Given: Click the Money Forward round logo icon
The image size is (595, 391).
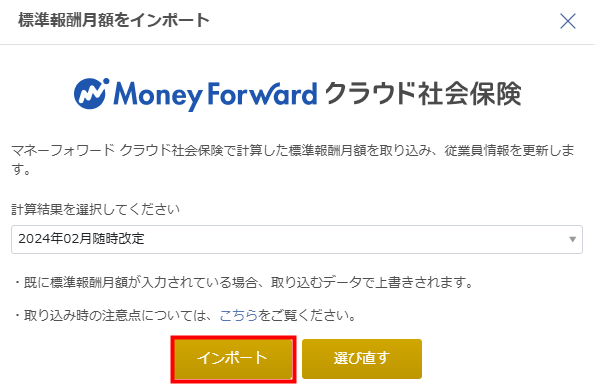Looking at the screenshot, I should tap(91, 93).
